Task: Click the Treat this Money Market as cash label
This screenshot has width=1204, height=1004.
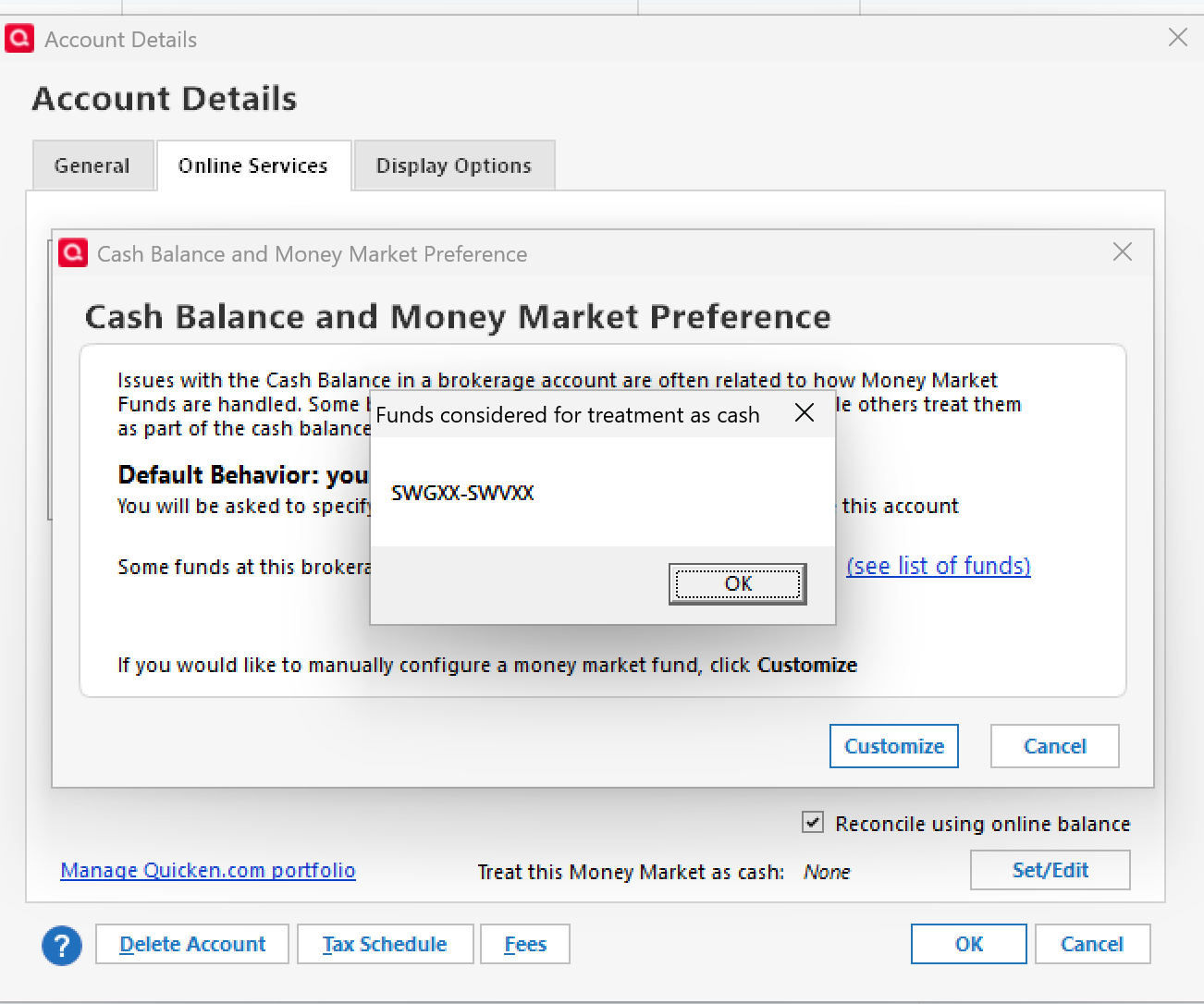Action: 631,872
